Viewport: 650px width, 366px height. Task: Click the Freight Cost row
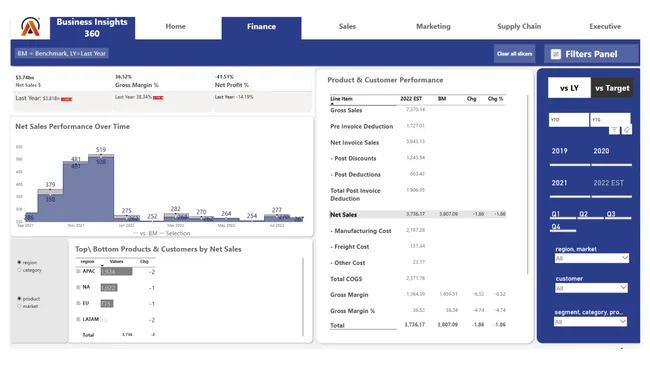(x=417, y=247)
